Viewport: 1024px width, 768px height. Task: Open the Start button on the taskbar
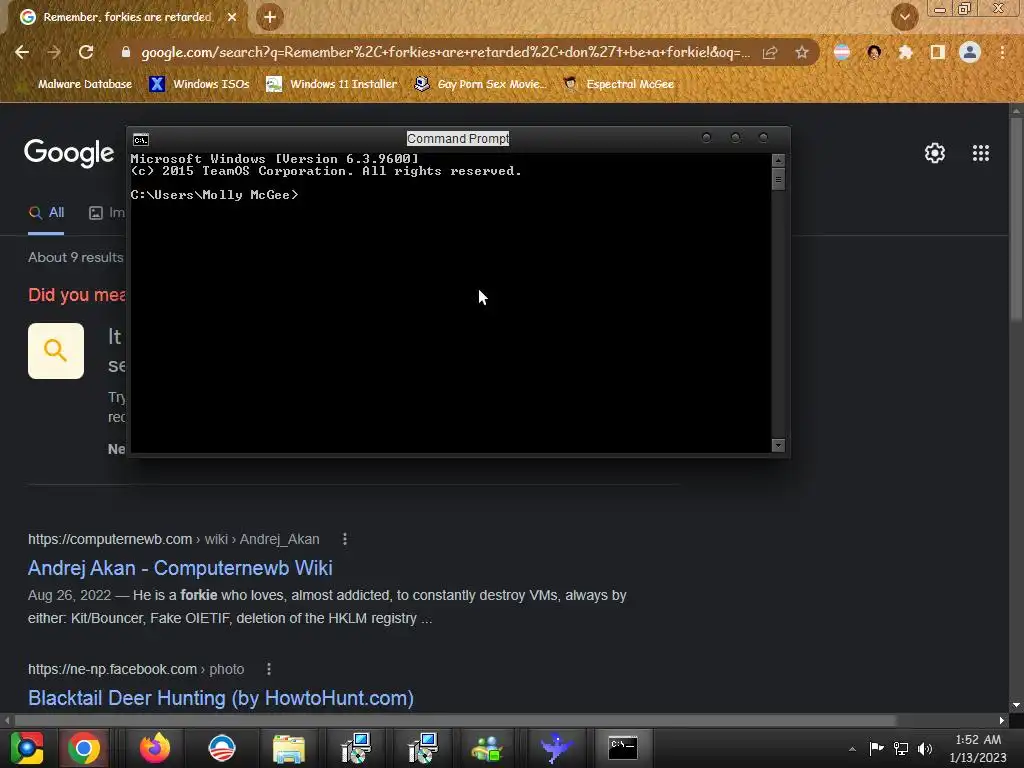click(x=26, y=748)
